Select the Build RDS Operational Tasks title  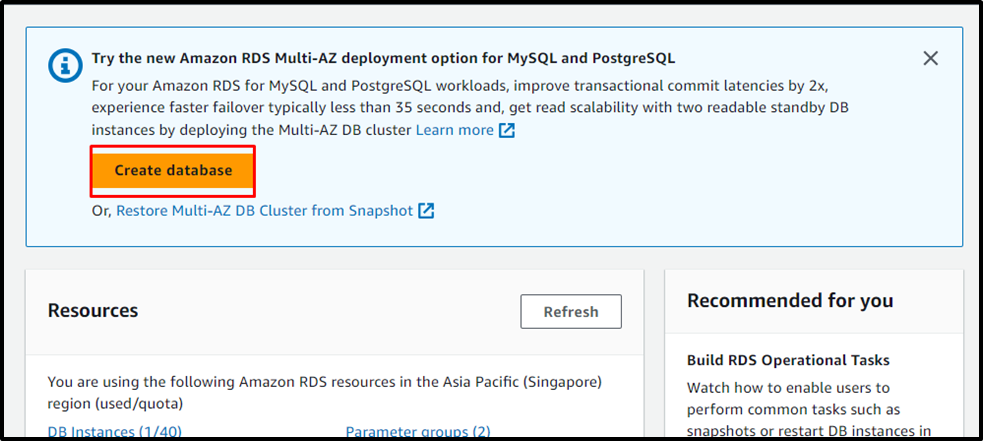(788, 360)
